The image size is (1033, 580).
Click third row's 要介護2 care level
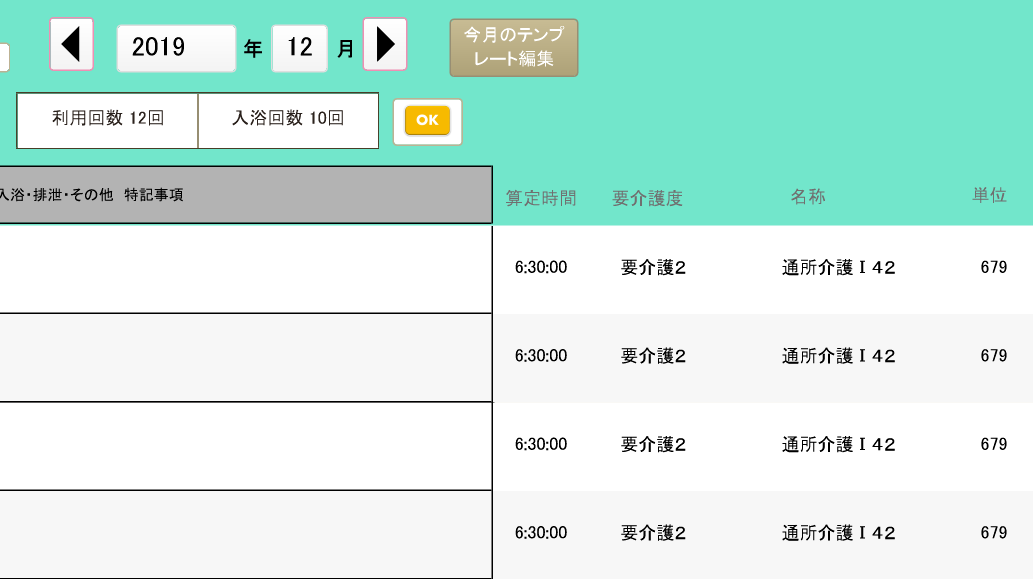click(x=654, y=444)
